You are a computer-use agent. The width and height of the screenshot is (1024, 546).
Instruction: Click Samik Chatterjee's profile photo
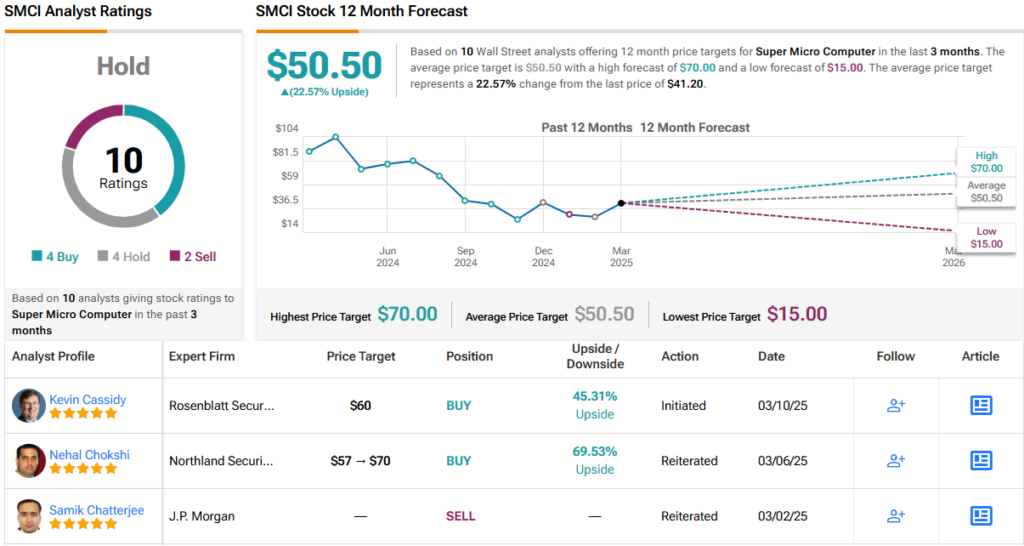tap(28, 516)
